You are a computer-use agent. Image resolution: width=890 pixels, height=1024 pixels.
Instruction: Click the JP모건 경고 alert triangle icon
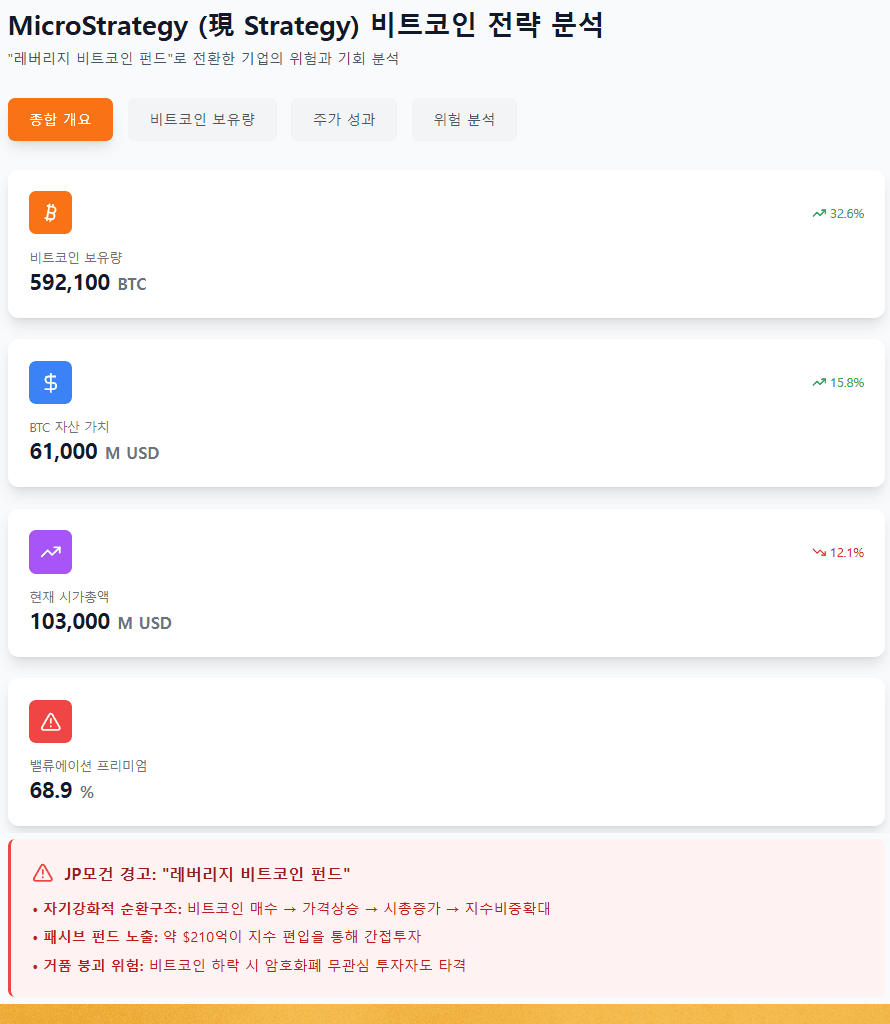[x=43, y=873]
